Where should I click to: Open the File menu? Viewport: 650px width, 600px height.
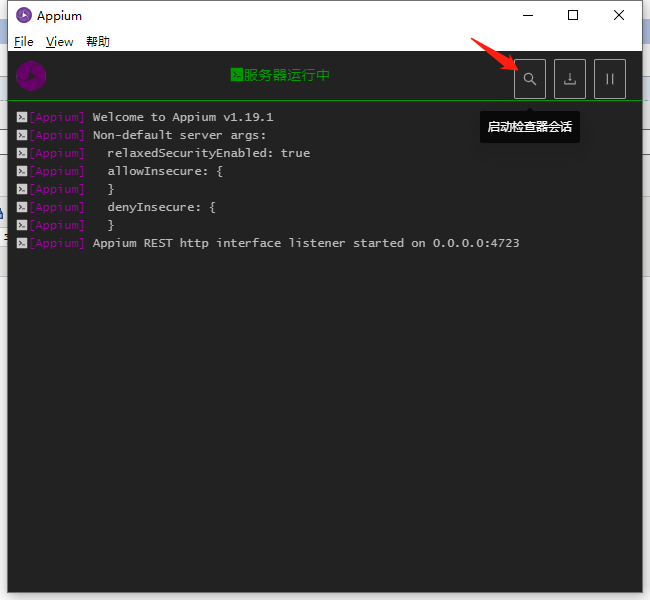click(24, 42)
